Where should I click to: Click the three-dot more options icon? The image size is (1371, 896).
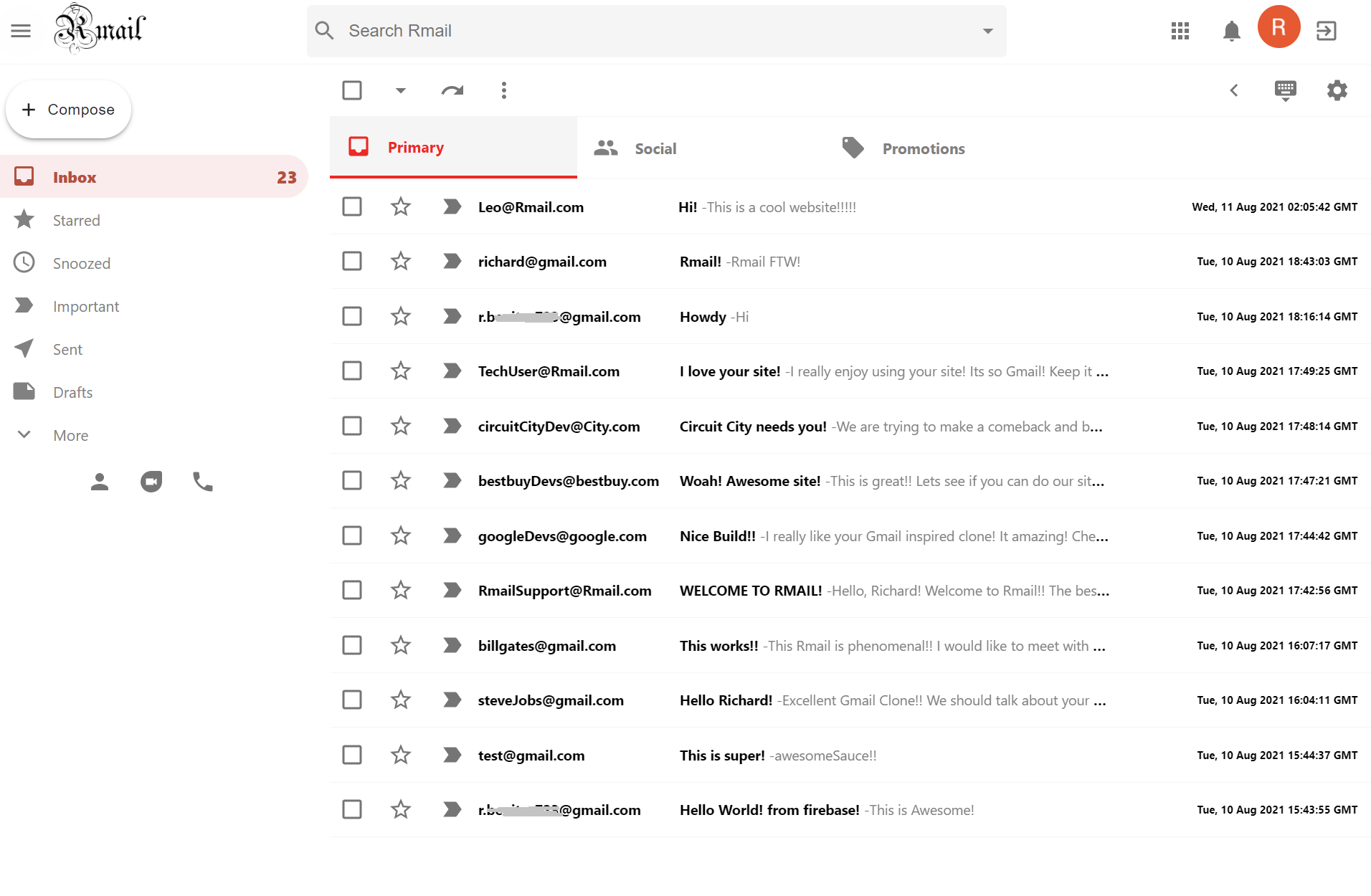click(504, 90)
